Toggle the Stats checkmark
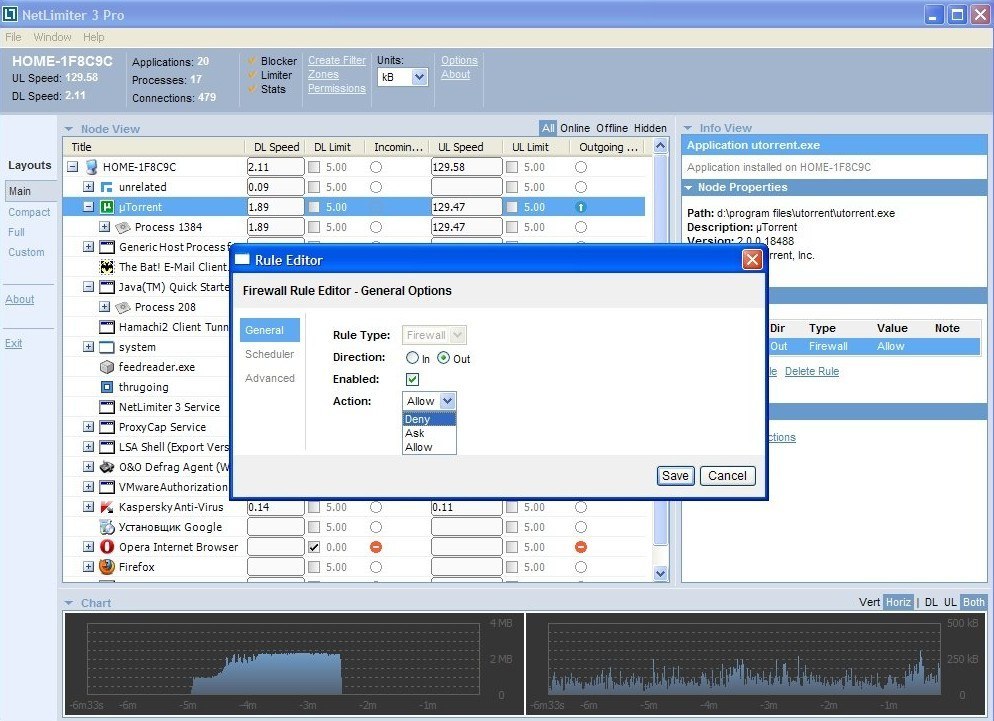 (x=252, y=89)
